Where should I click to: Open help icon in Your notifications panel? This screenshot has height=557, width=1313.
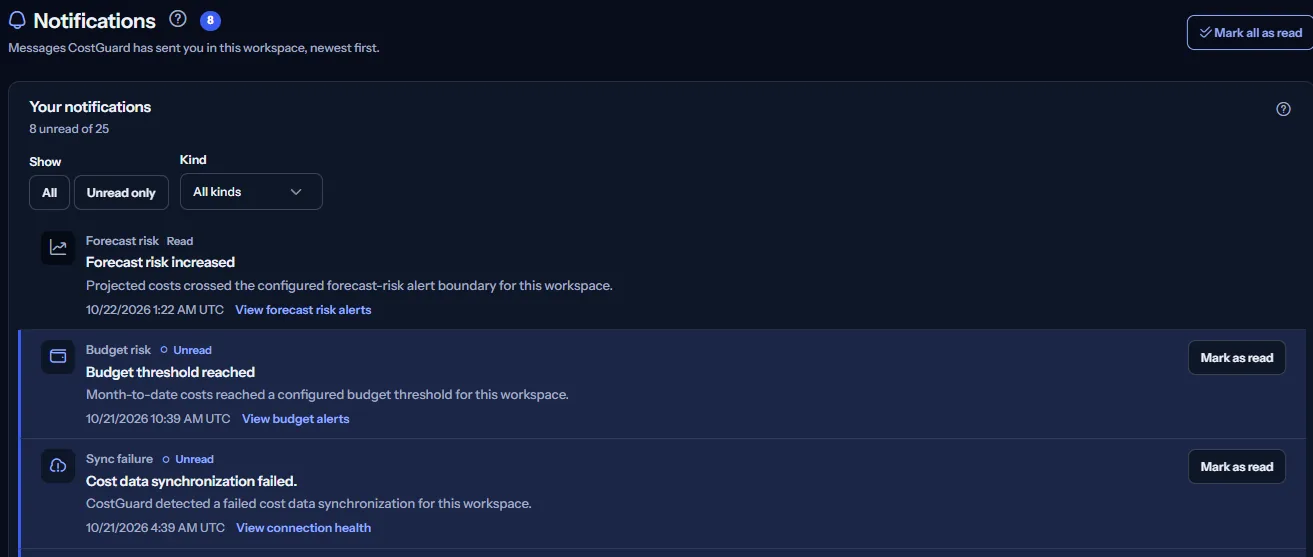[x=1284, y=110]
